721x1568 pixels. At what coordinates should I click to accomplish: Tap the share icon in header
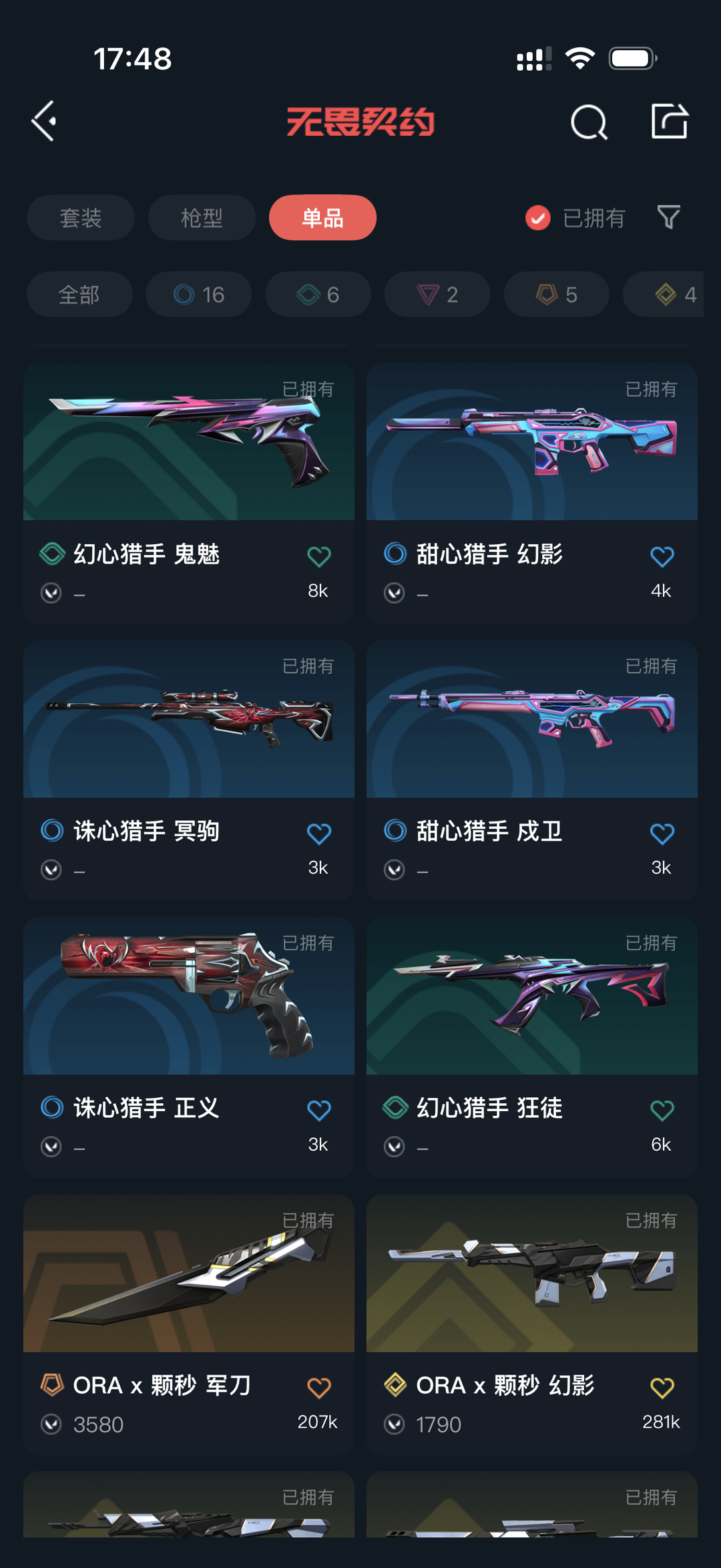670,122
